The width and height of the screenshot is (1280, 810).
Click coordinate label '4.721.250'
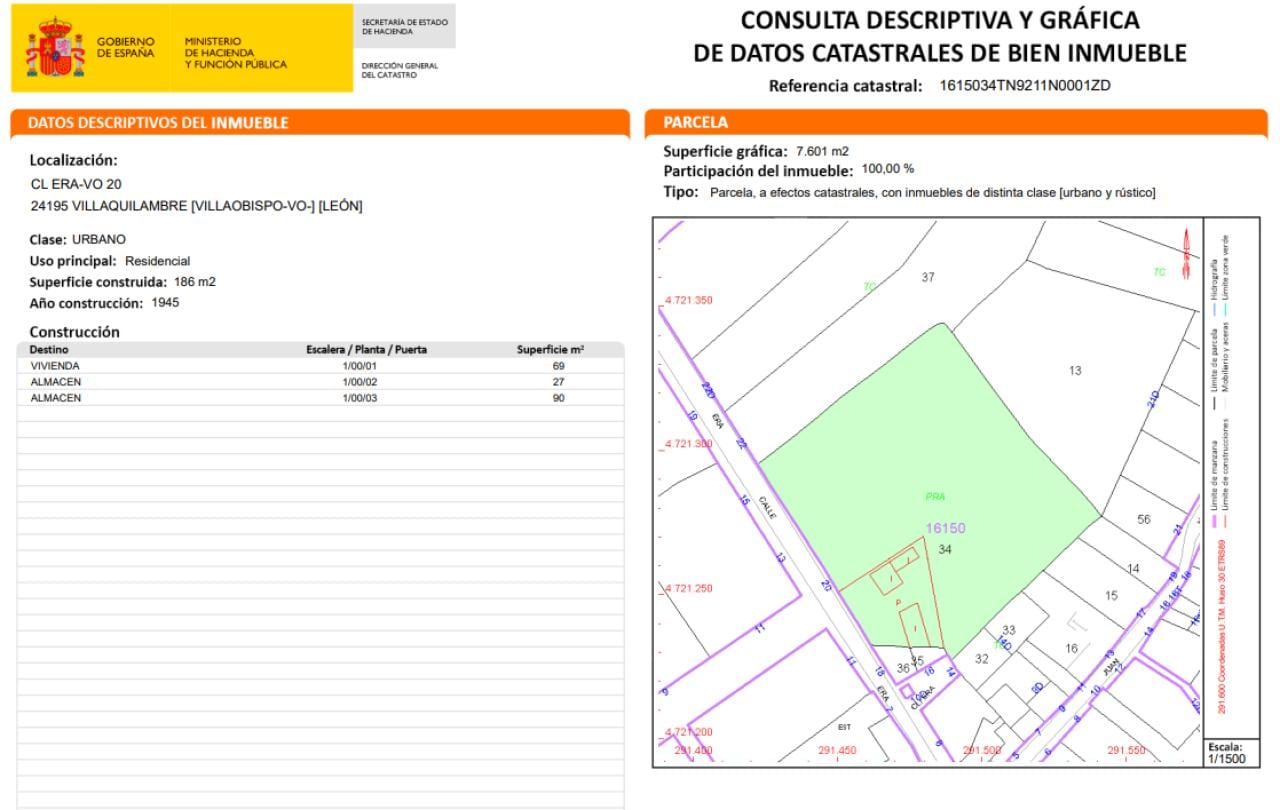(689, 588)
